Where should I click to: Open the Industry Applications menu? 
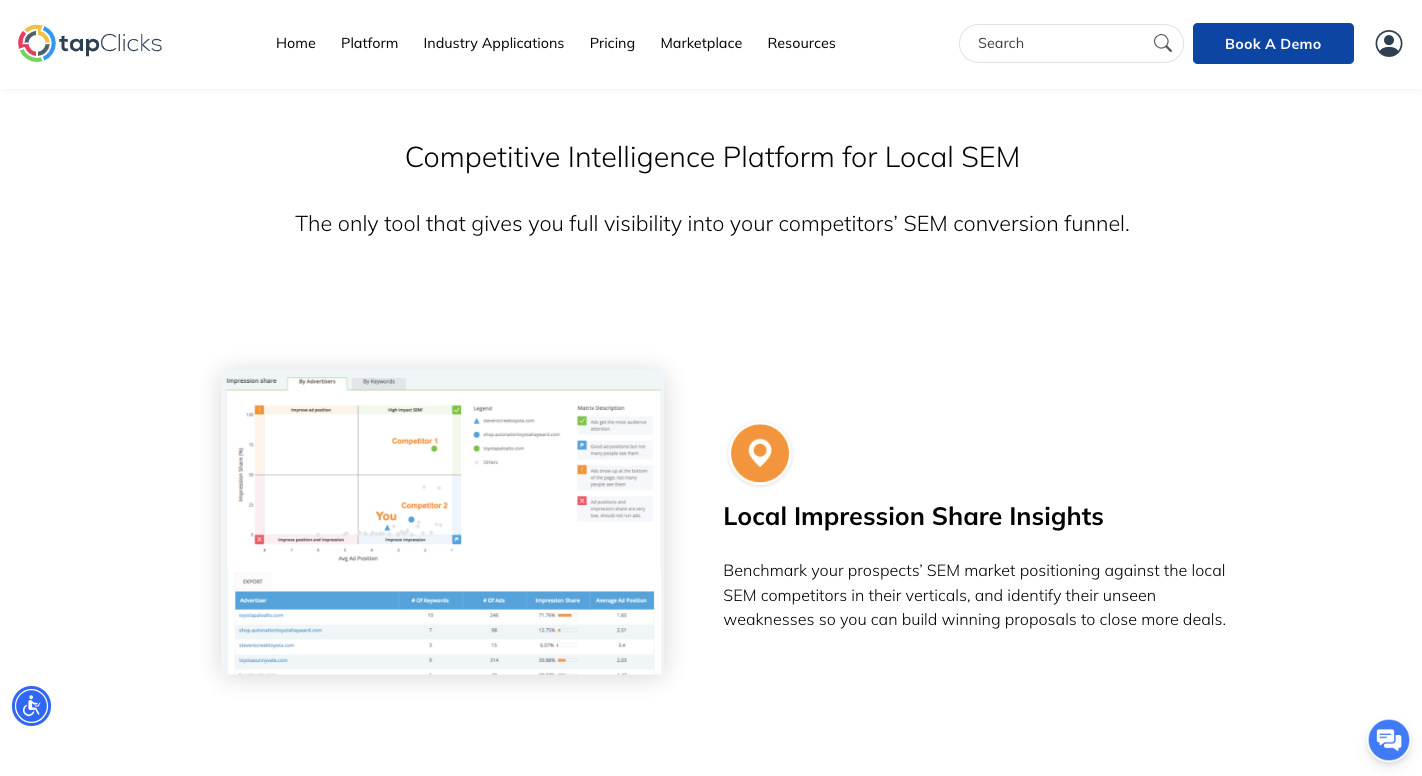tap(494, 43)
